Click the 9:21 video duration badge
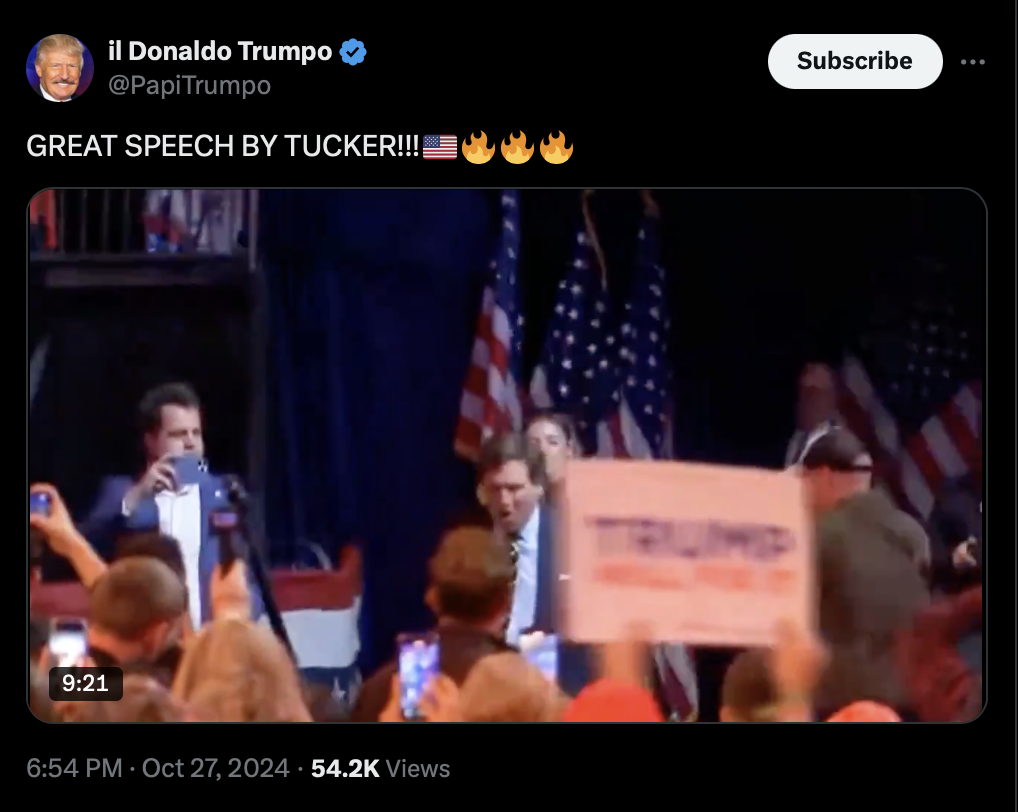The image size is (1018, 812). (x=86, y=683)
